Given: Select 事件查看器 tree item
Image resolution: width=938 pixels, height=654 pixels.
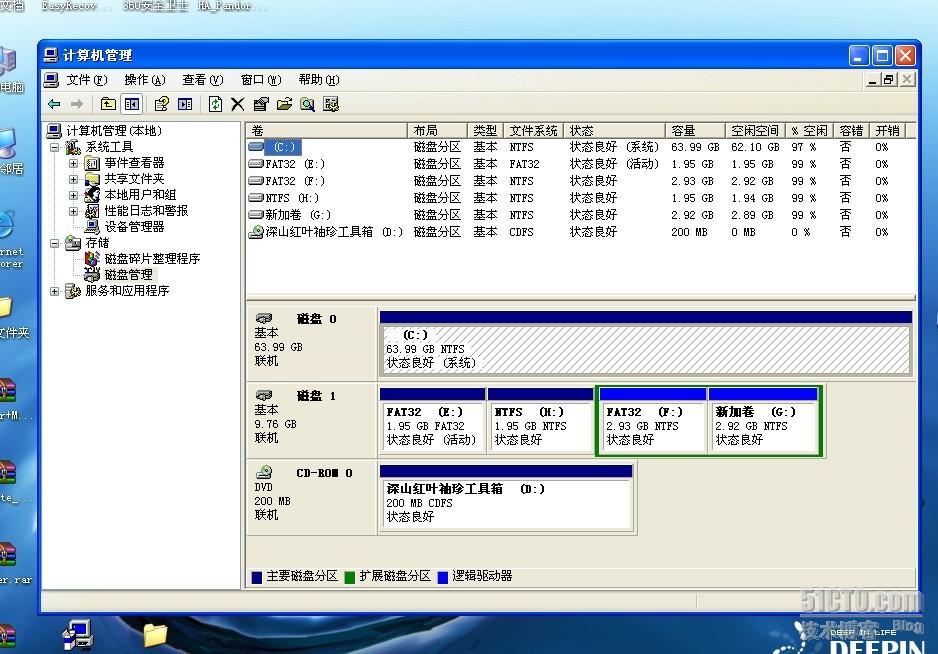Looking at the screenshot, I should [x=134, y=163].
